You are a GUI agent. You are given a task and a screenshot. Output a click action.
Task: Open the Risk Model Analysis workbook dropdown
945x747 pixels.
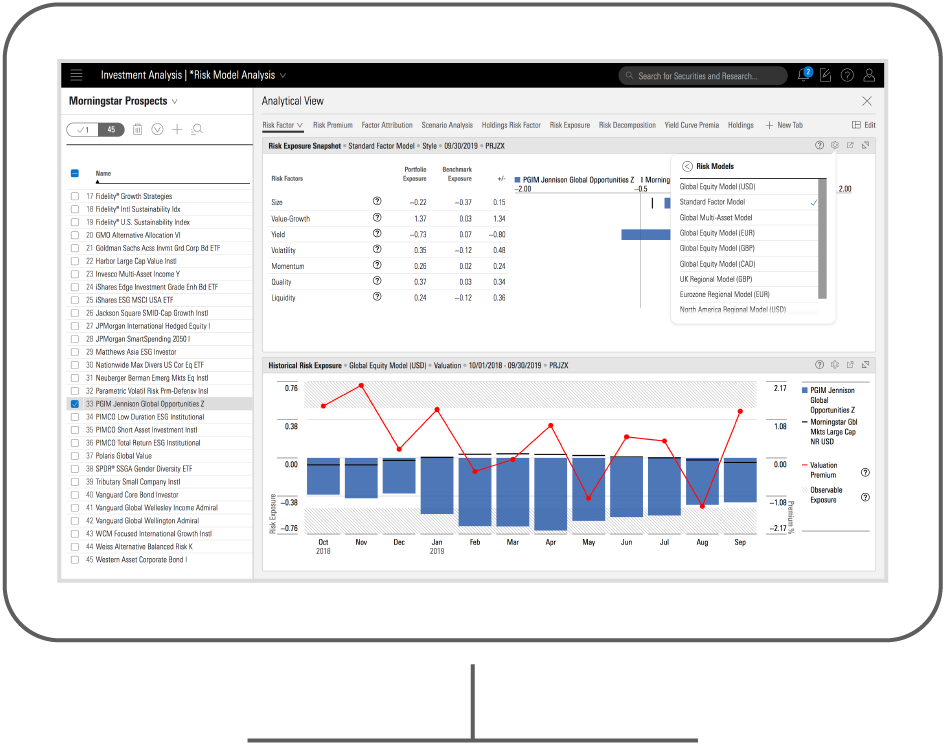(283, 76)
